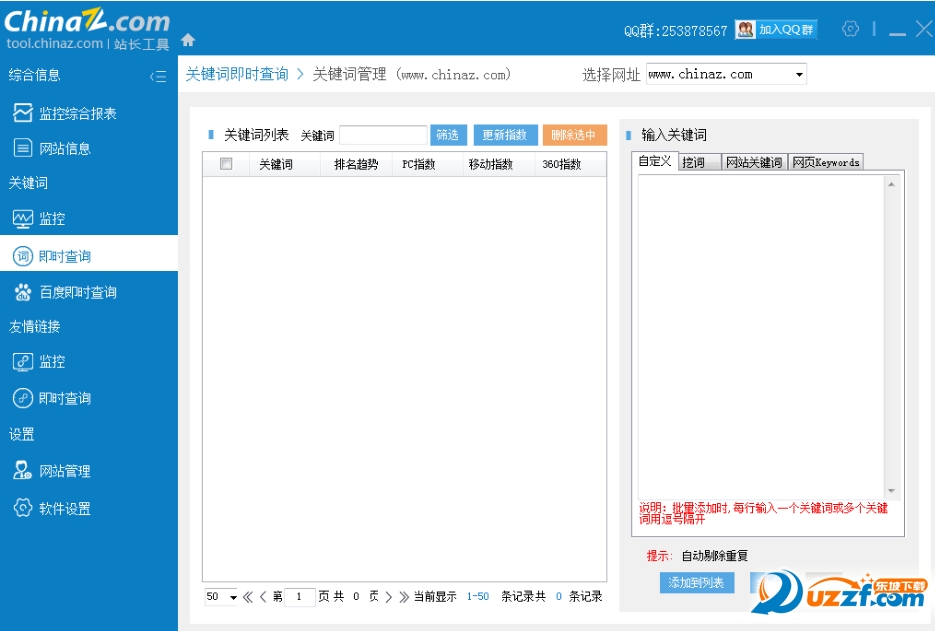This screenshot has width=935, height=631.
Task: Collapse the sidebar with the arrow icon
Action: 158,76
